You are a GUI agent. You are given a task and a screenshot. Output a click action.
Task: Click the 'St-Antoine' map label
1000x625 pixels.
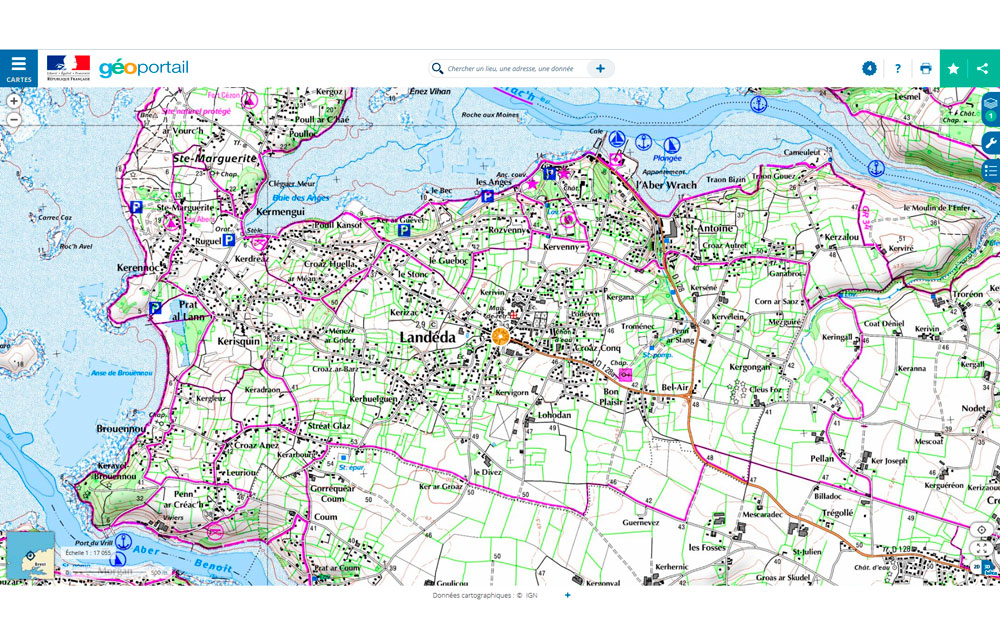point(709,228)
